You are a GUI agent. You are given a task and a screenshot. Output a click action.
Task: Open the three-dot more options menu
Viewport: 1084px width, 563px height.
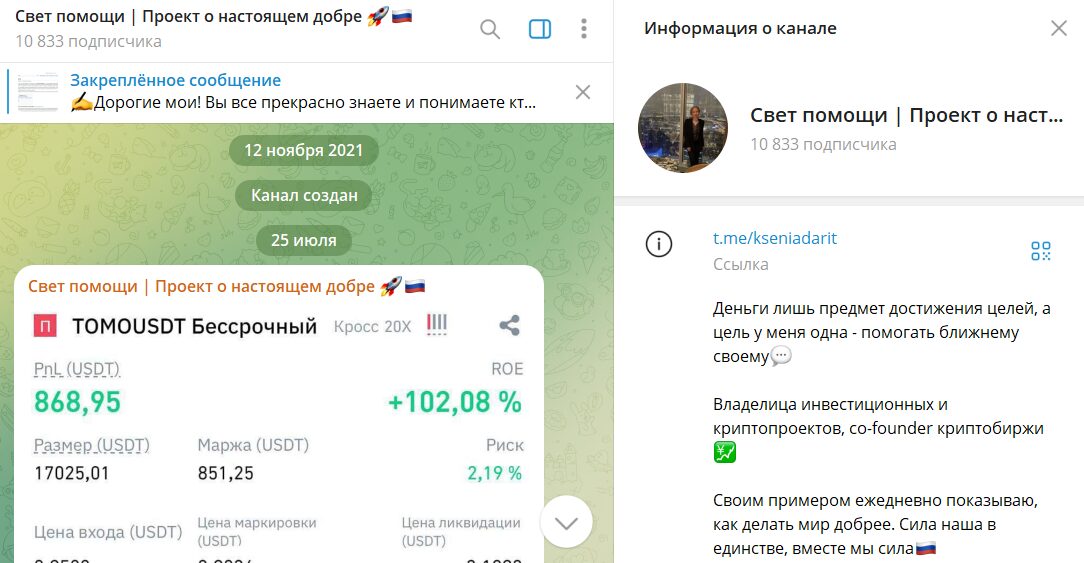click(584, 28)
